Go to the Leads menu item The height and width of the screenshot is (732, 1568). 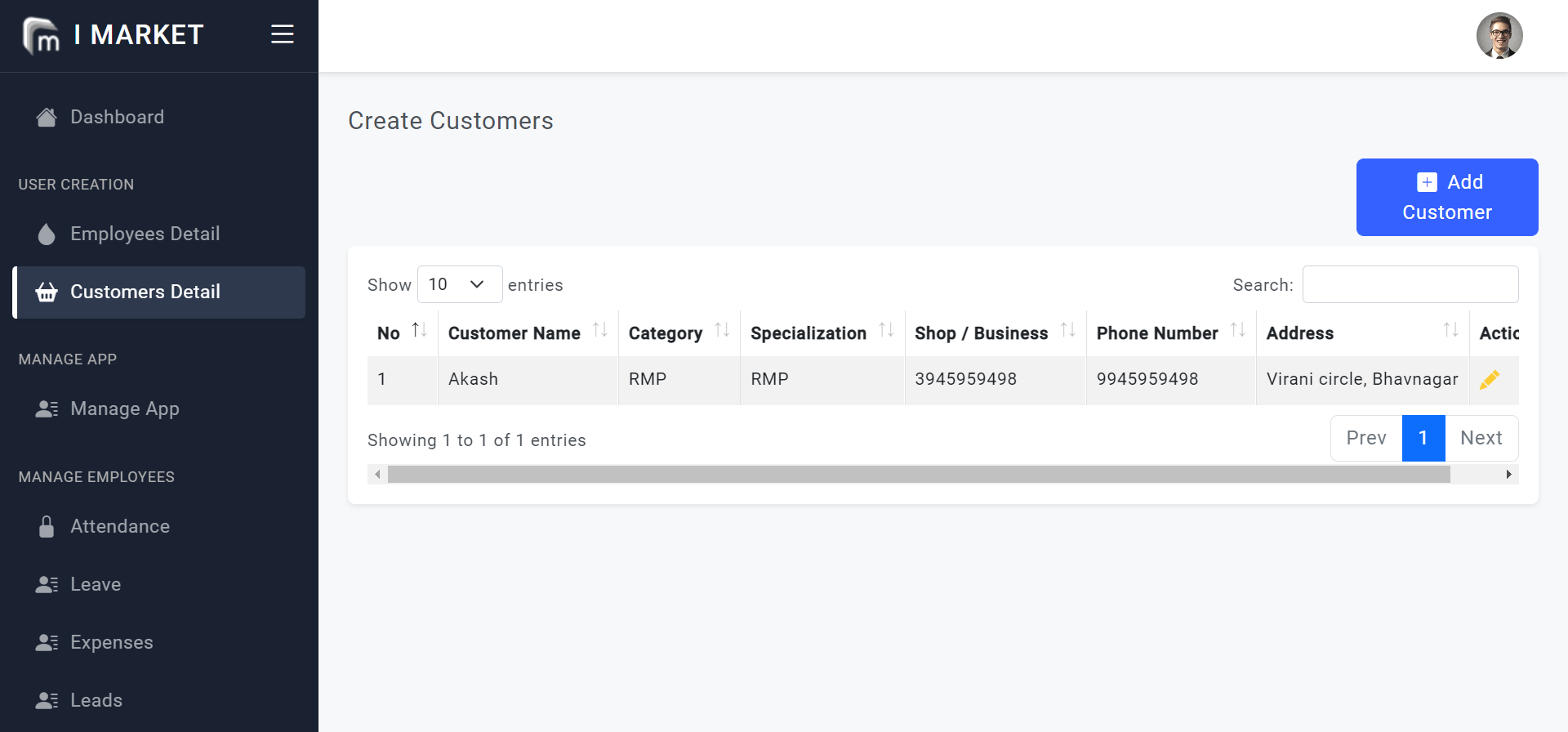[96, 700]
